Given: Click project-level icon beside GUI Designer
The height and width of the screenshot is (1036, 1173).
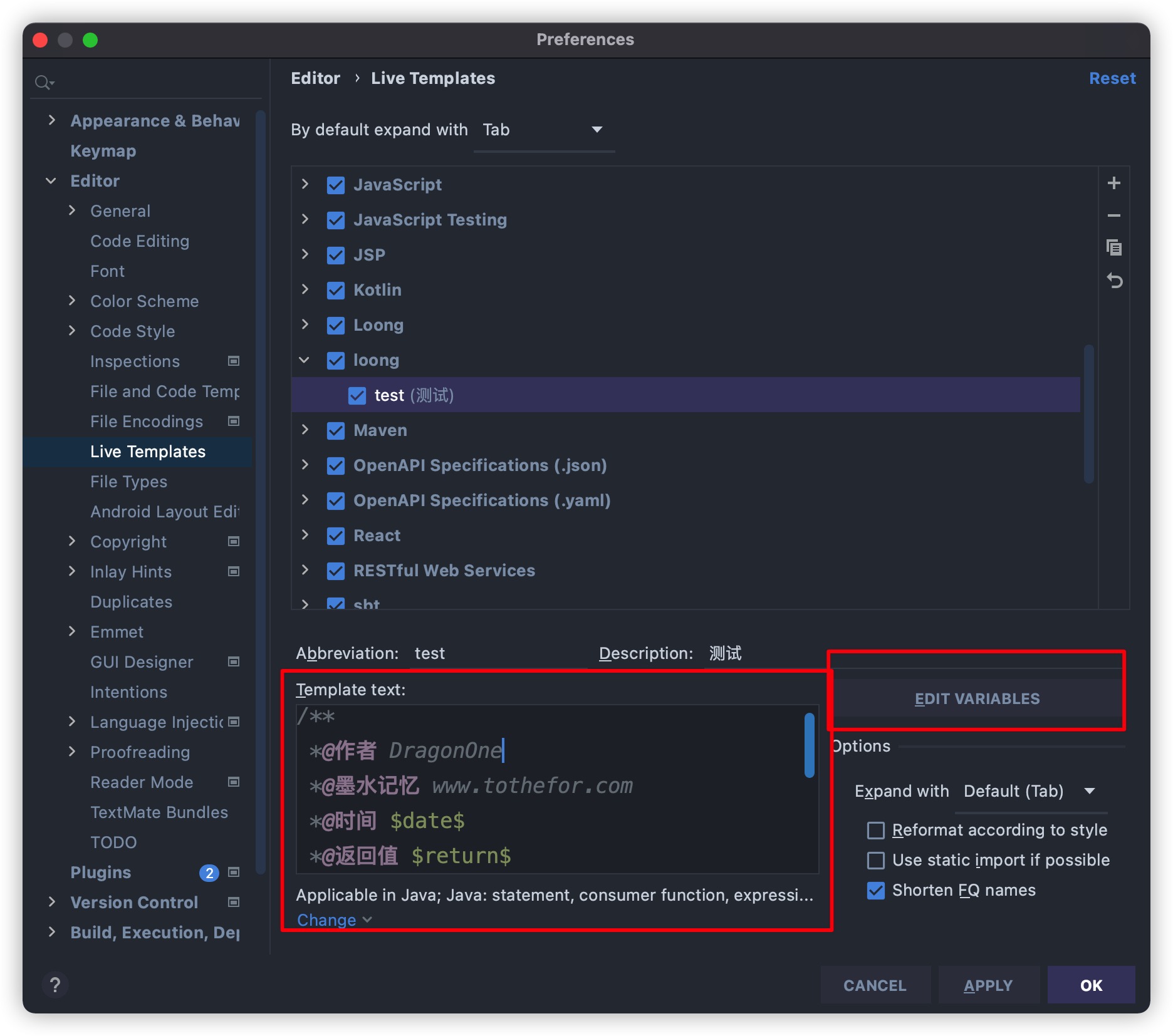Looking at the screenshot, I should (234, 661).
